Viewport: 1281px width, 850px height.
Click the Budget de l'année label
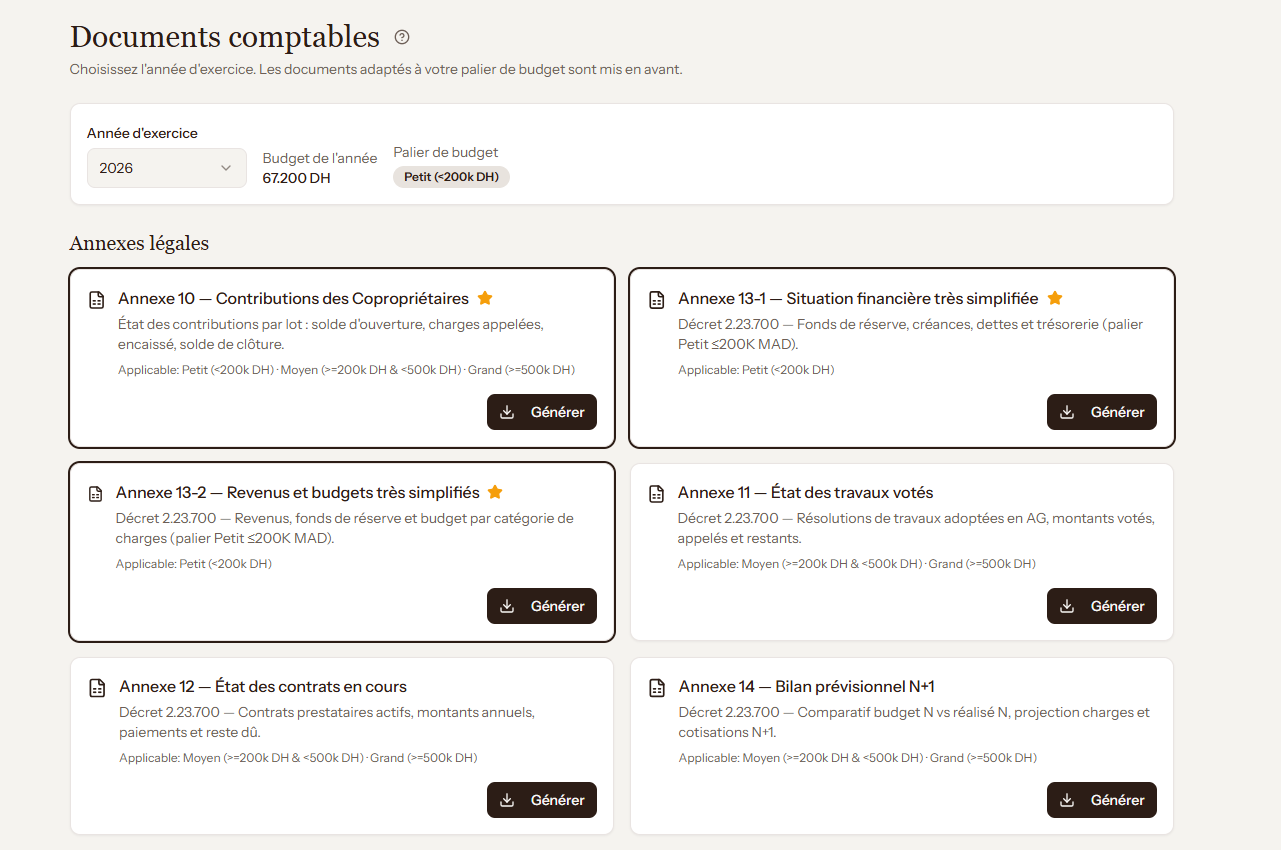coord(320,158)
